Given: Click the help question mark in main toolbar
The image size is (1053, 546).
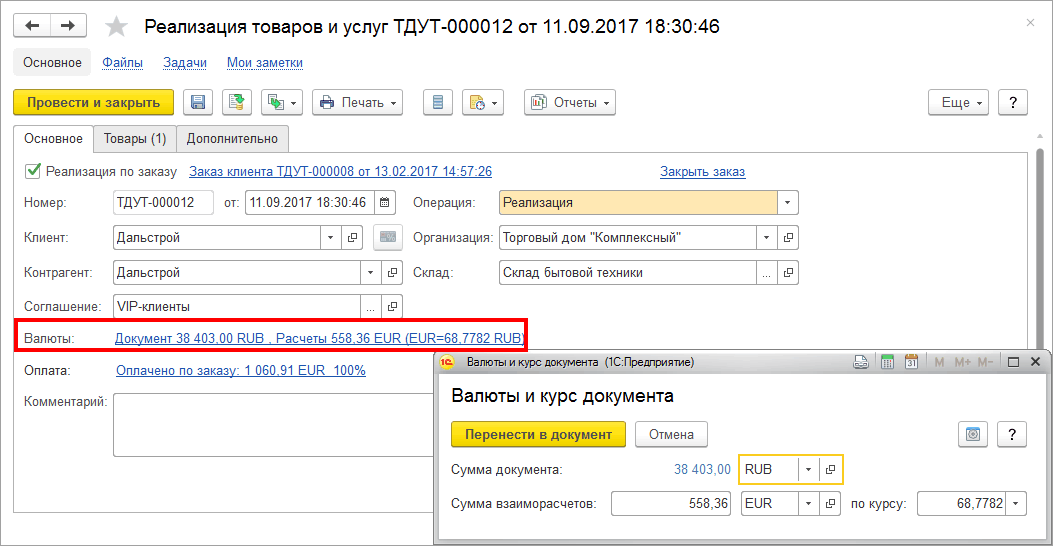Looking at the screenshot, I should pos(1013,102).
